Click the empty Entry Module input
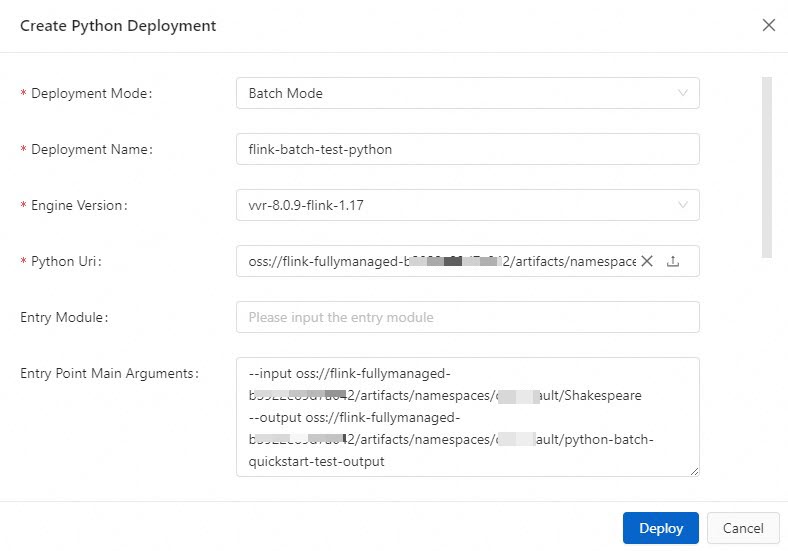This screenshot has width=788, height=551. pyautogui.click(x=467, y=317)
